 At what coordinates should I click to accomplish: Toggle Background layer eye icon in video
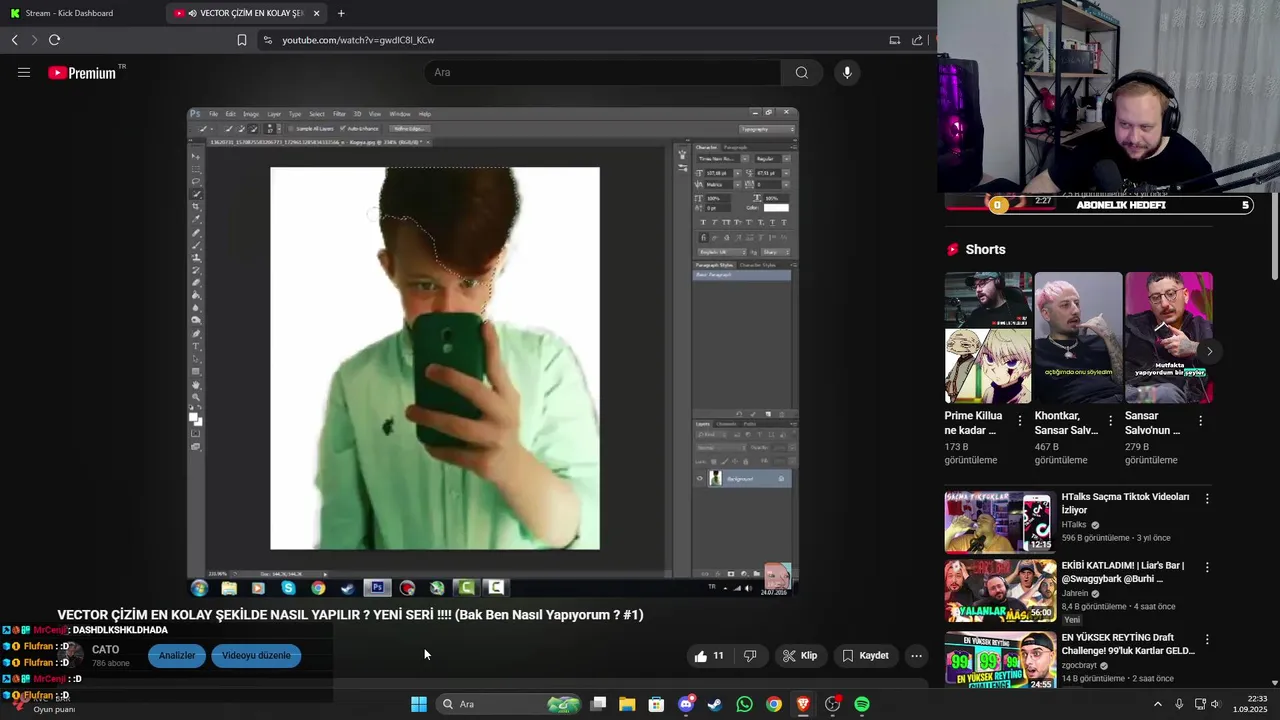[699, 479]
